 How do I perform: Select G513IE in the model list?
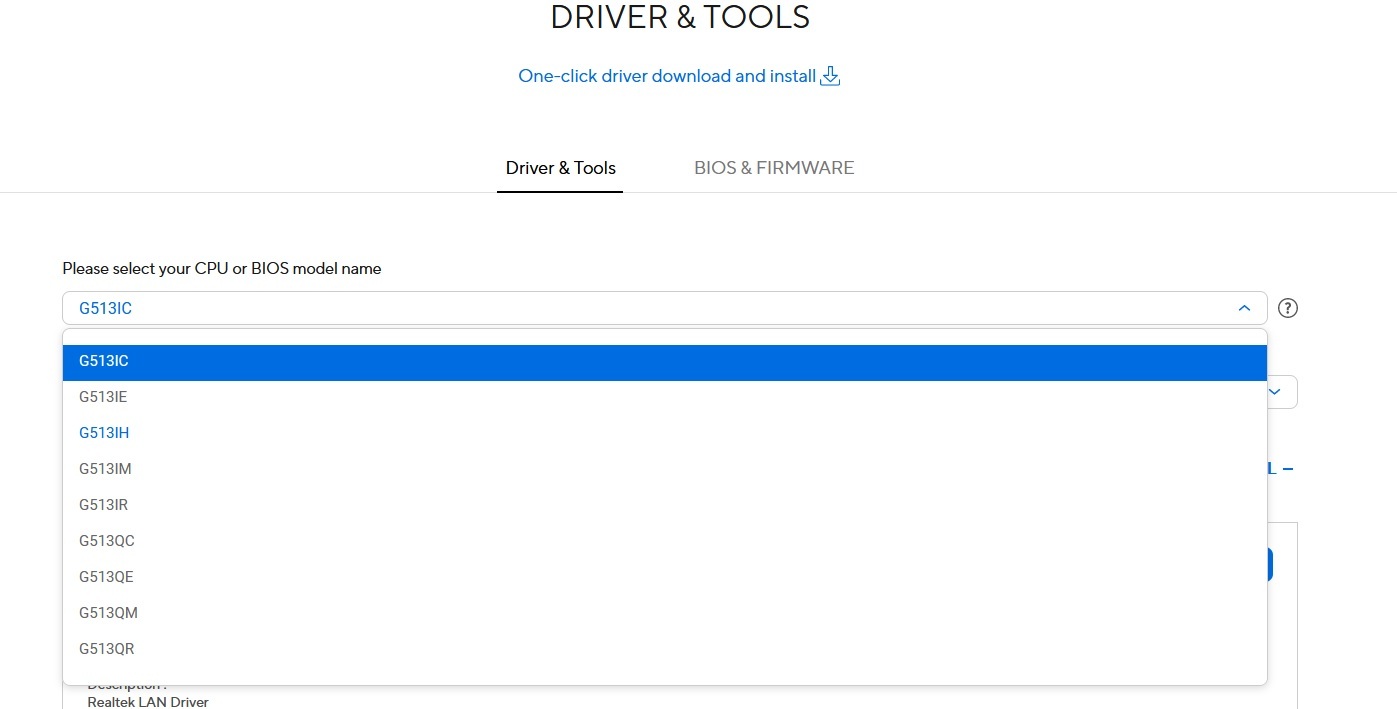[665, 397]
